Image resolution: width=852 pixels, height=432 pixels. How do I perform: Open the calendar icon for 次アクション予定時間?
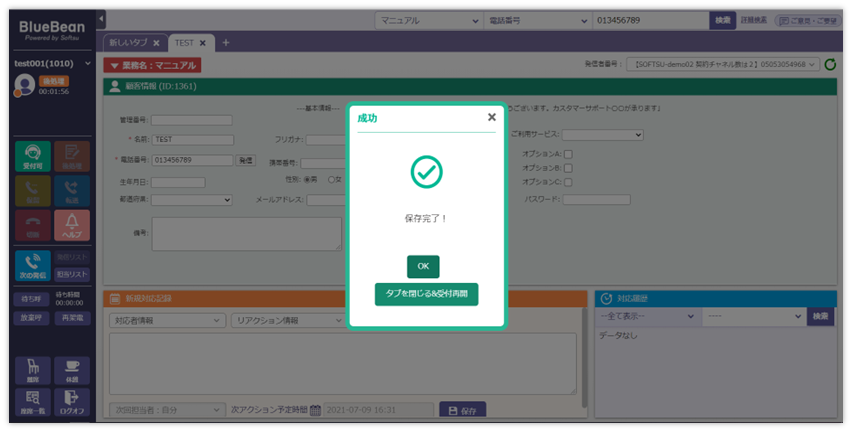[x=315, y=410]
